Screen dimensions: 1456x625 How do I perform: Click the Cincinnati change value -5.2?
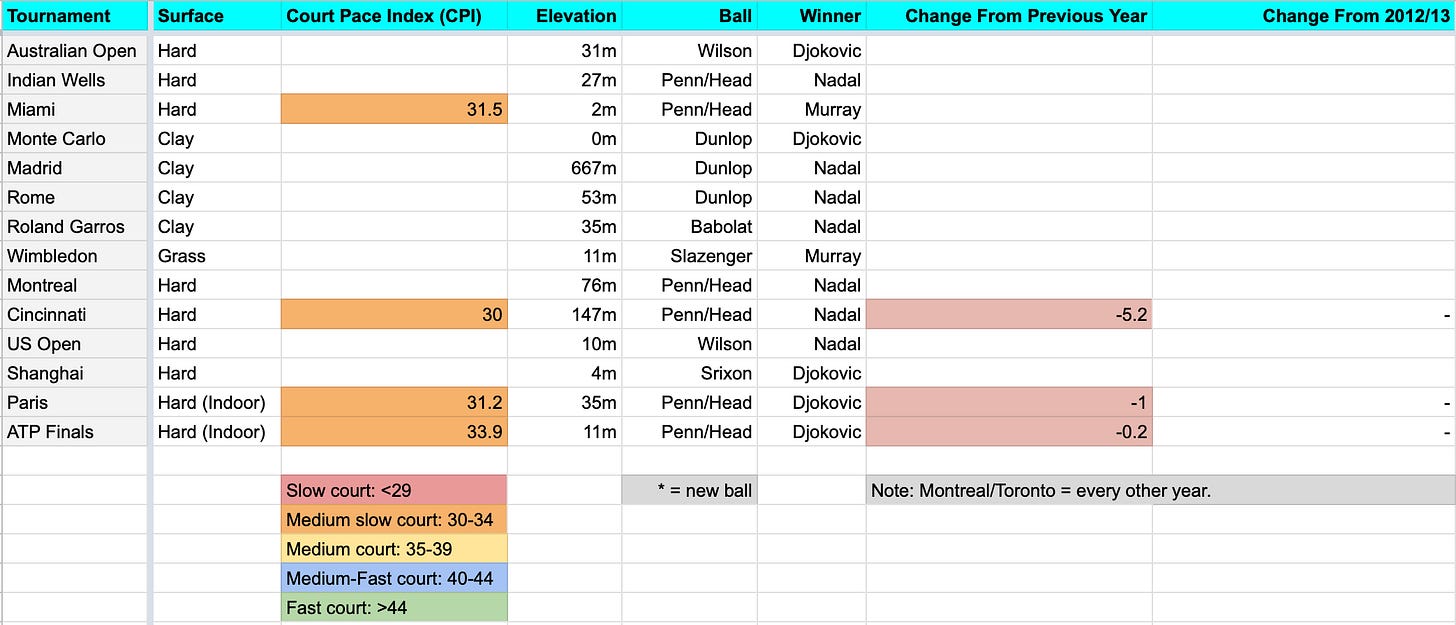[x=1009, y=315]
